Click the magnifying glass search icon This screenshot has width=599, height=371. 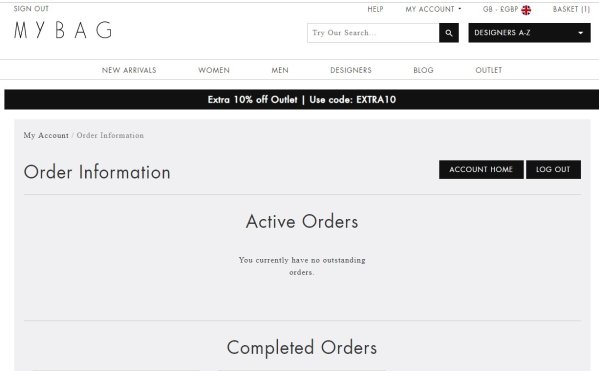[448, 33]
